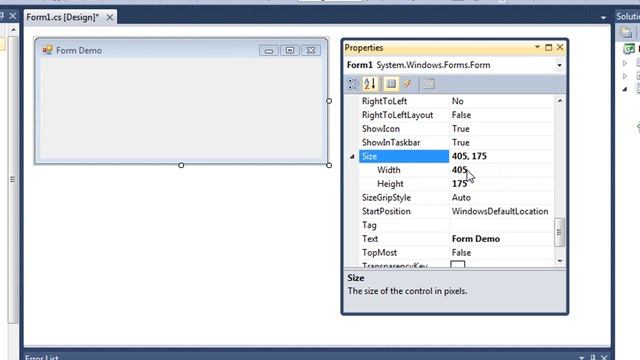Click the form's right-edge resize handle
This screenshot has width=640, height=360.
coord(329,101)
